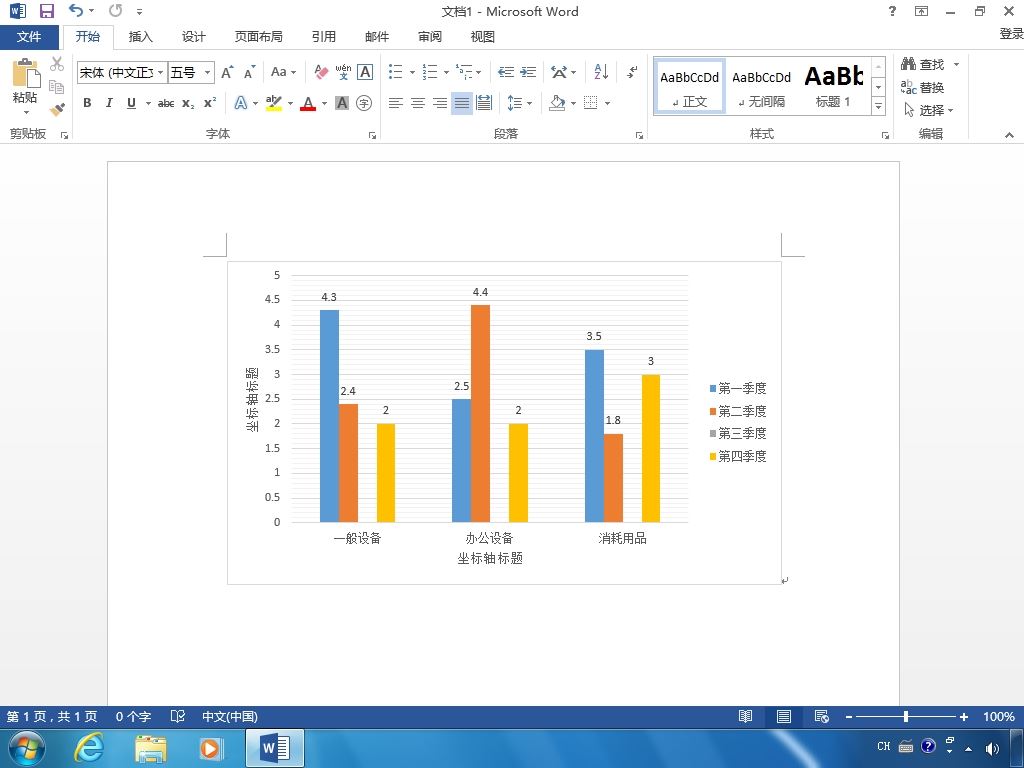Expand the line spacing options
Screen dimensions: 1024x768
click(x=520, y=103)
